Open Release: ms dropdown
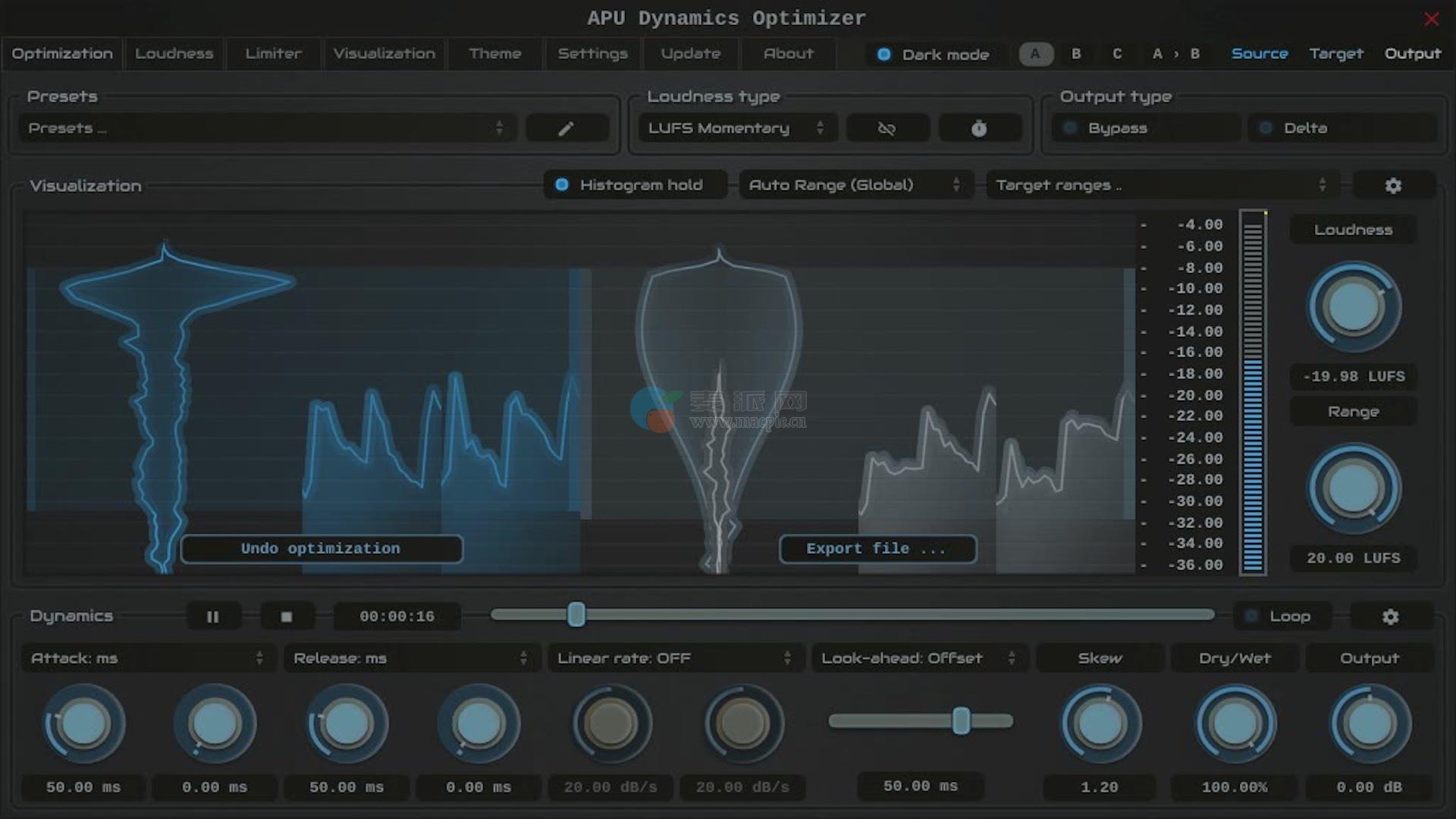The height and width of the screenshot is (819, 1456). (x=412, y=658)
